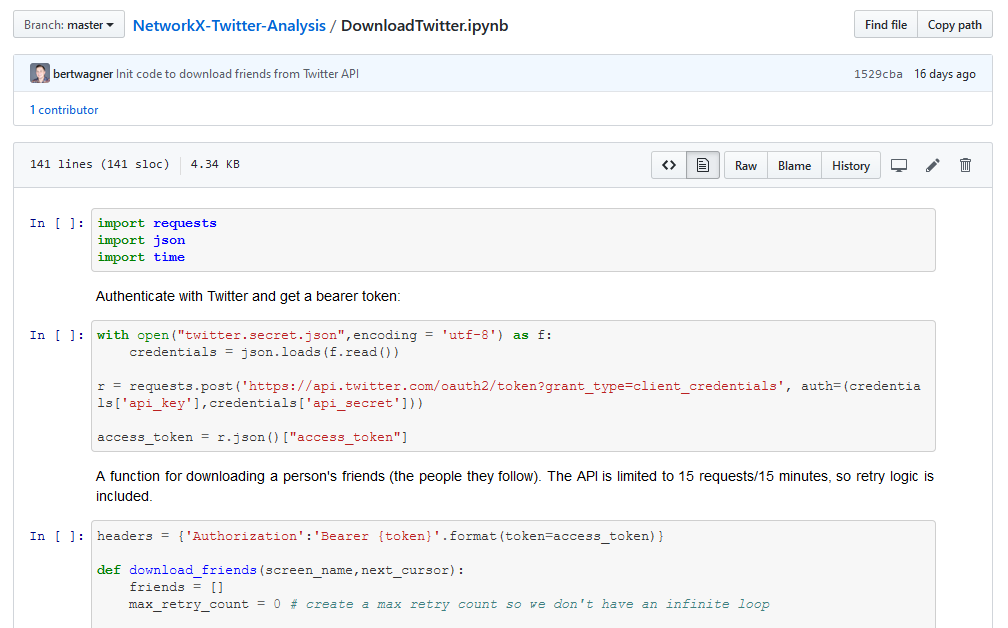1008x628 pixels.
Task: Open the 1 contributor link
Action: 64,110
